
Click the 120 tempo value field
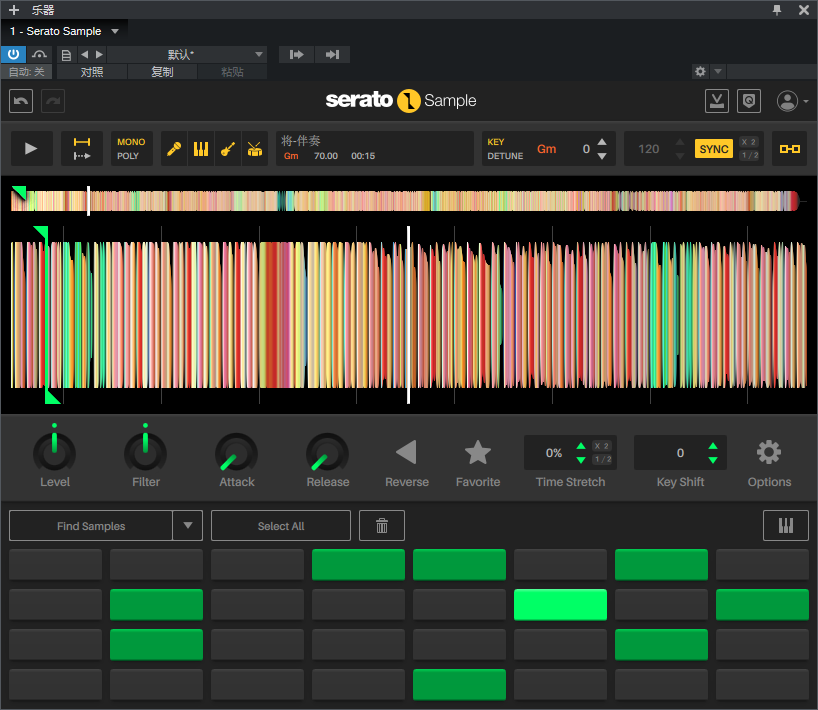click(648, 149)
